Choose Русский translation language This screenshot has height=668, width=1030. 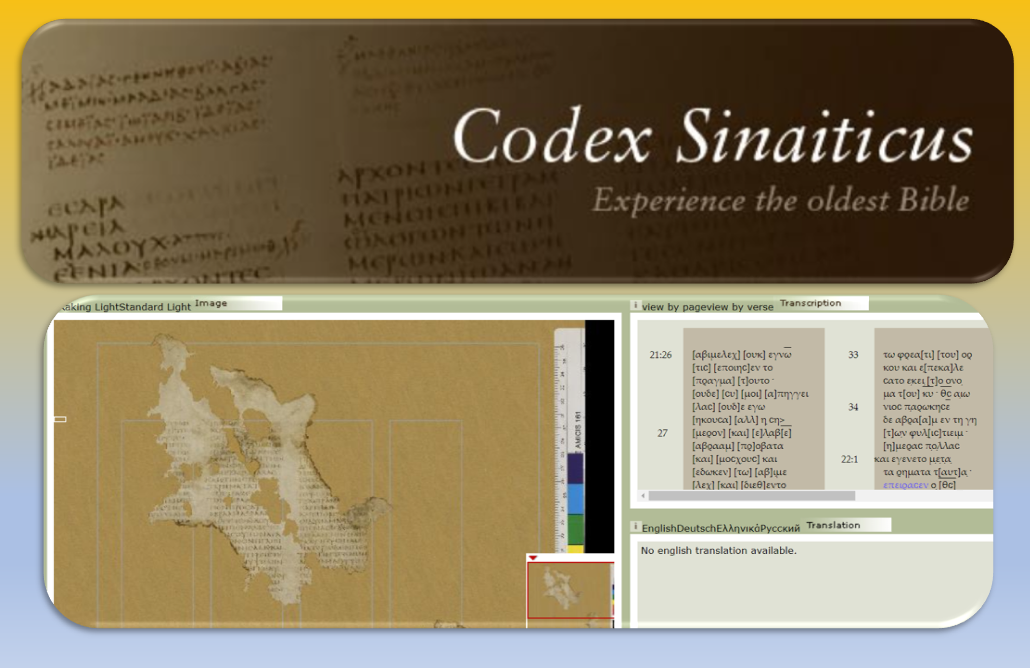(x=780, y=528)
